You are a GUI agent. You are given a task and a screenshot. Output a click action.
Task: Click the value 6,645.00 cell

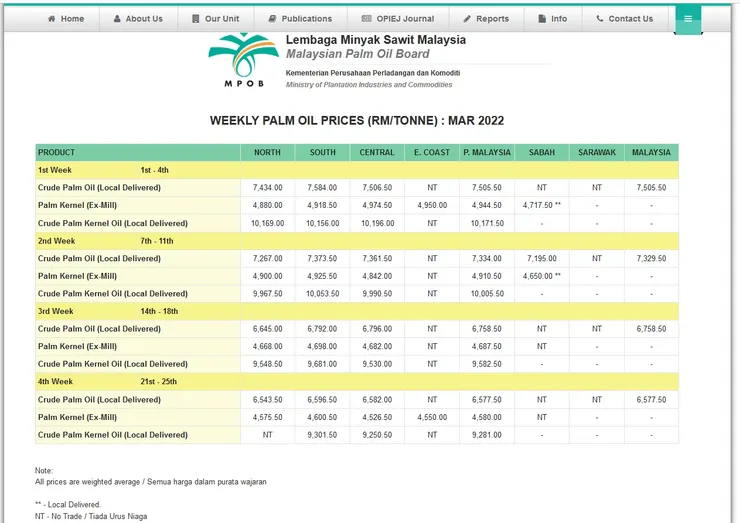click(x=268, y=329)
